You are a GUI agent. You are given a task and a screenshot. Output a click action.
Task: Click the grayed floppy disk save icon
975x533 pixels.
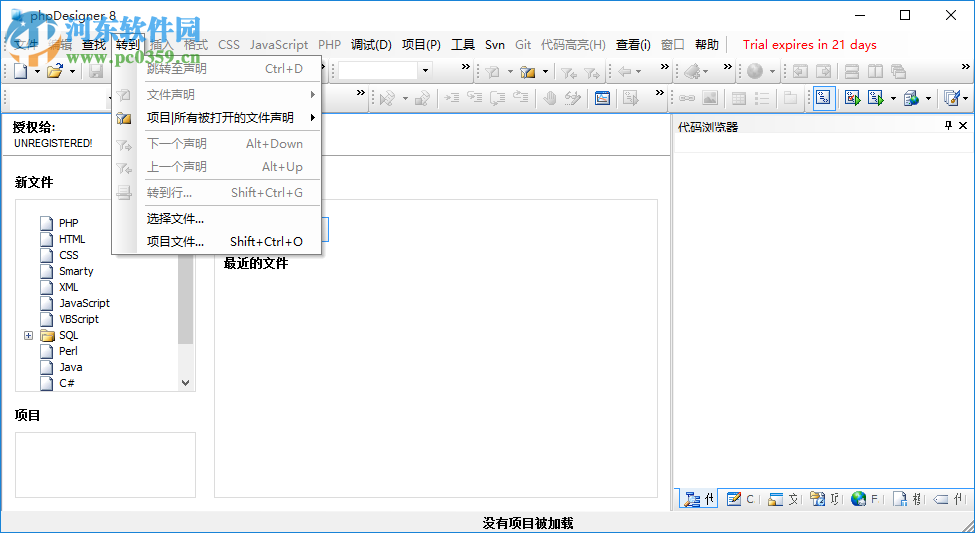tap(96, 72)
